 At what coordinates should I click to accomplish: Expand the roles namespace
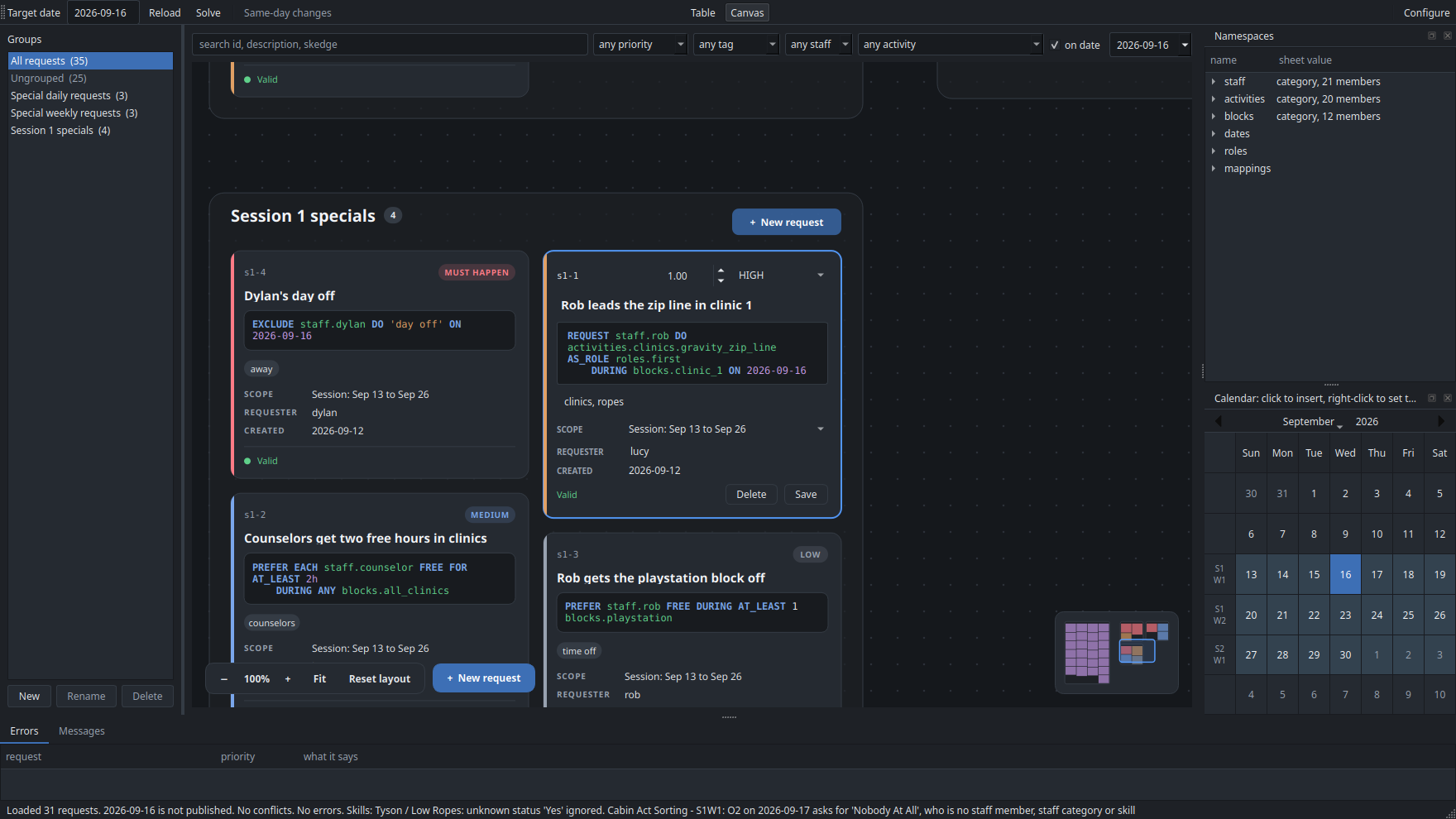(x=1214, y=151)
